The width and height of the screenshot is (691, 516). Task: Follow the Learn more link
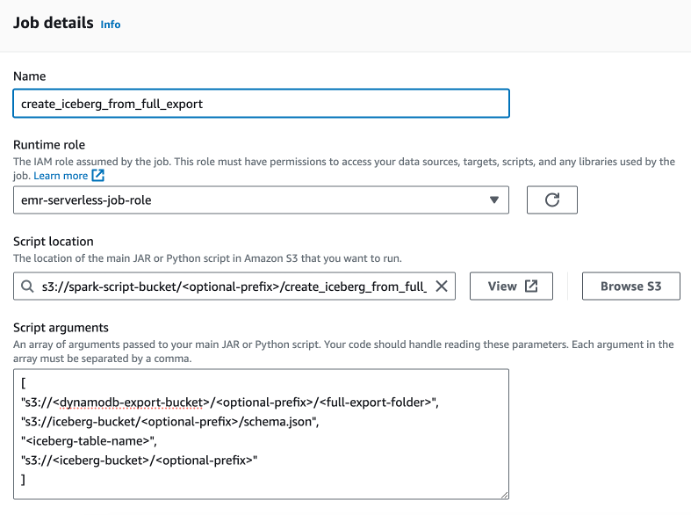(61, 175)
